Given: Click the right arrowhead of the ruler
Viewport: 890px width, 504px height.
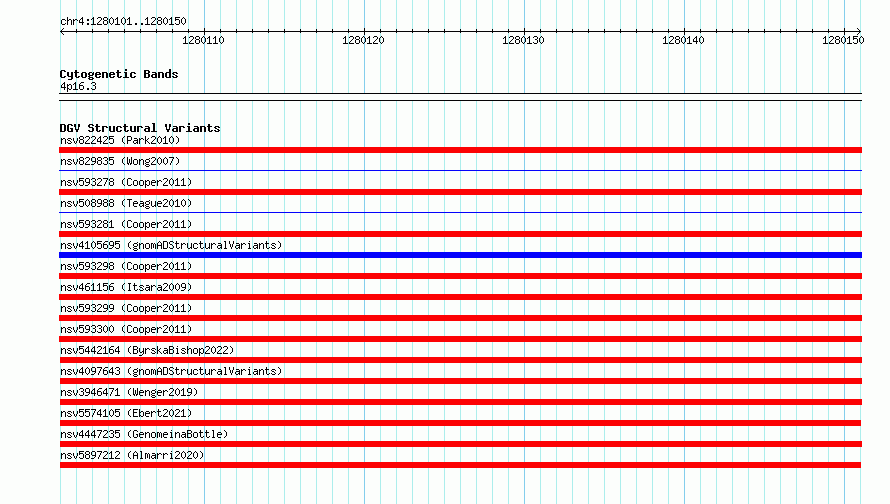Looking at the screenshot, I should [x=859, y=31].
